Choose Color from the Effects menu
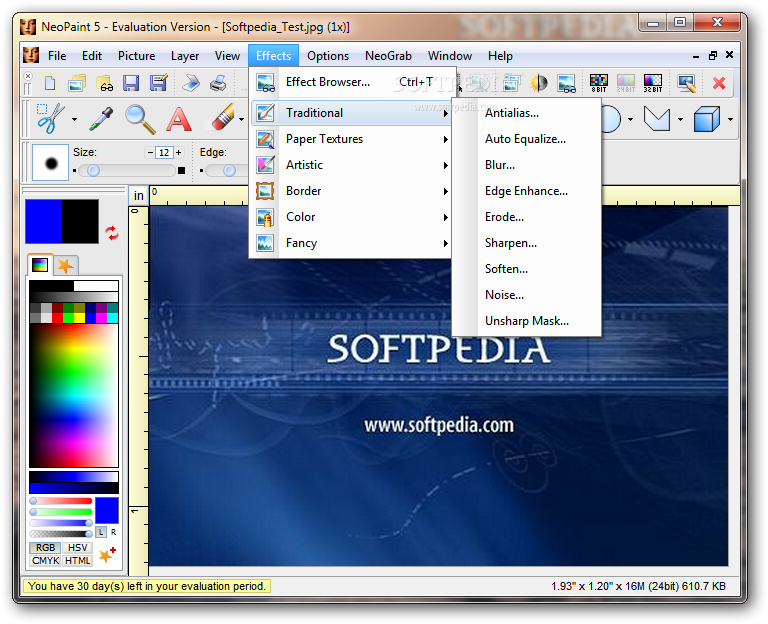The width and height of the screenshot is (768, 624). (x=351, y=217)
